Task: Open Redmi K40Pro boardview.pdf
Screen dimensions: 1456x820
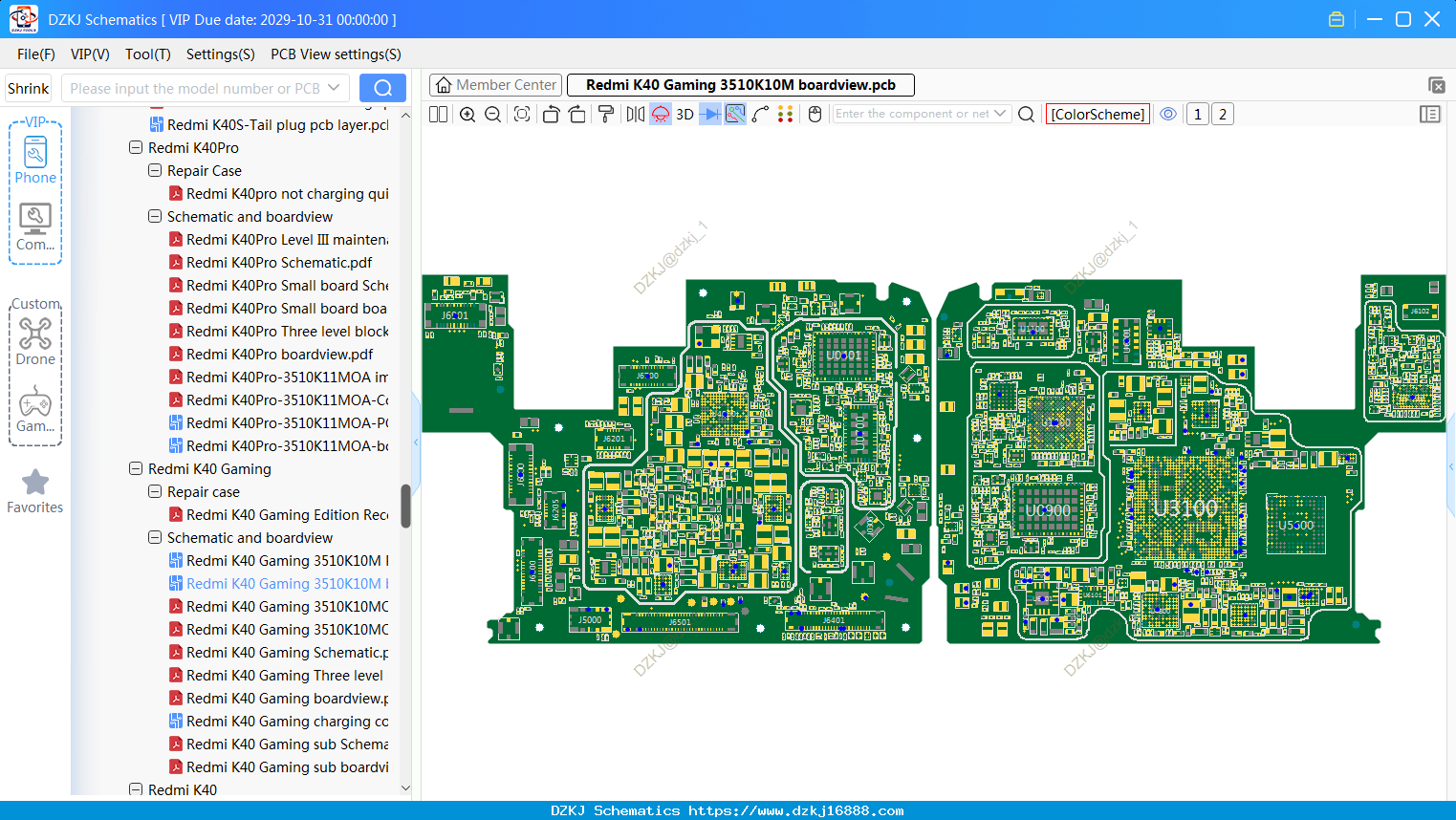Action: 279,355
